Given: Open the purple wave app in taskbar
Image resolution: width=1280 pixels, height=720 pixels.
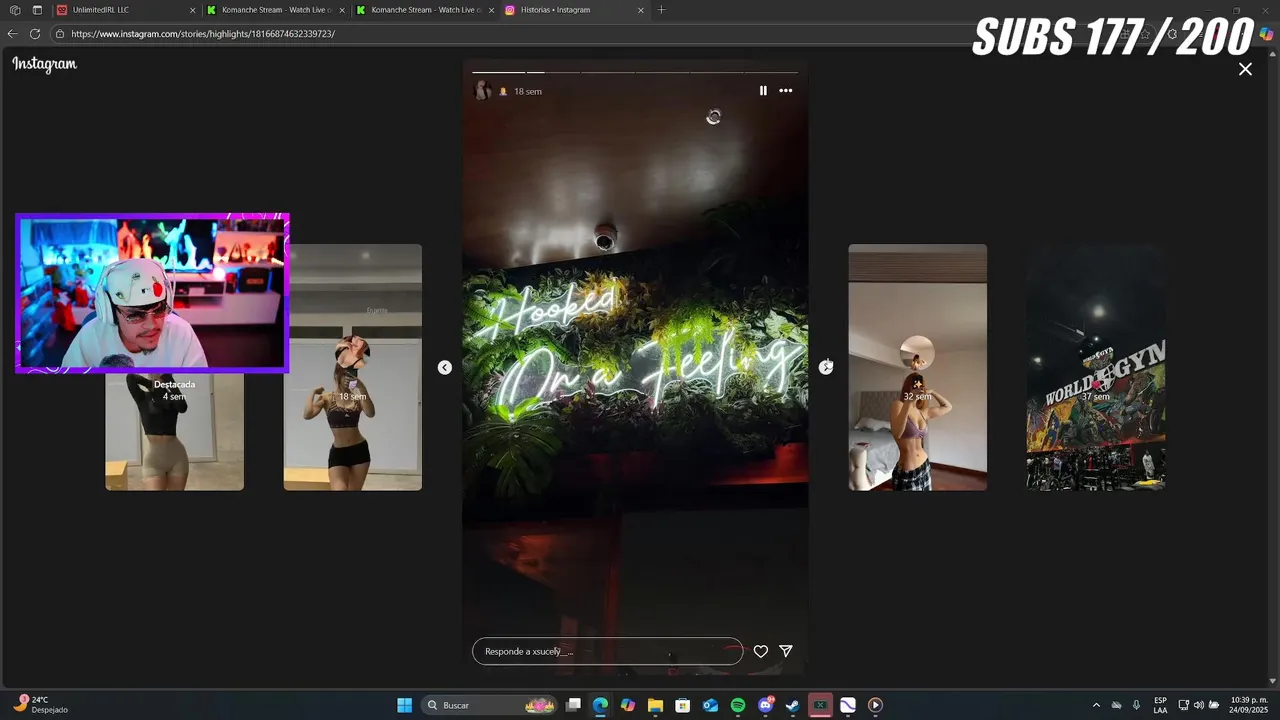Looking at the screenshot, I should pos(848,705).
